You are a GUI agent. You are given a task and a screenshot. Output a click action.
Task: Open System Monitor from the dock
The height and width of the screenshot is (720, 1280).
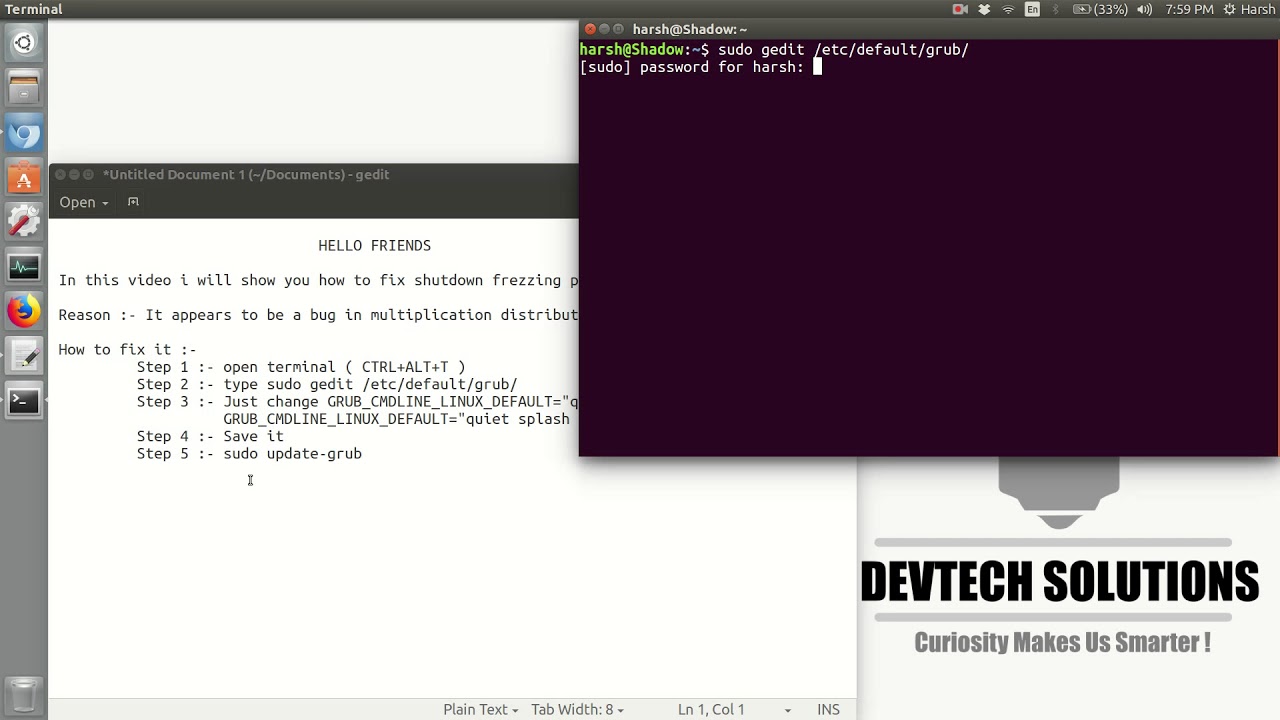tap(24, 268)
